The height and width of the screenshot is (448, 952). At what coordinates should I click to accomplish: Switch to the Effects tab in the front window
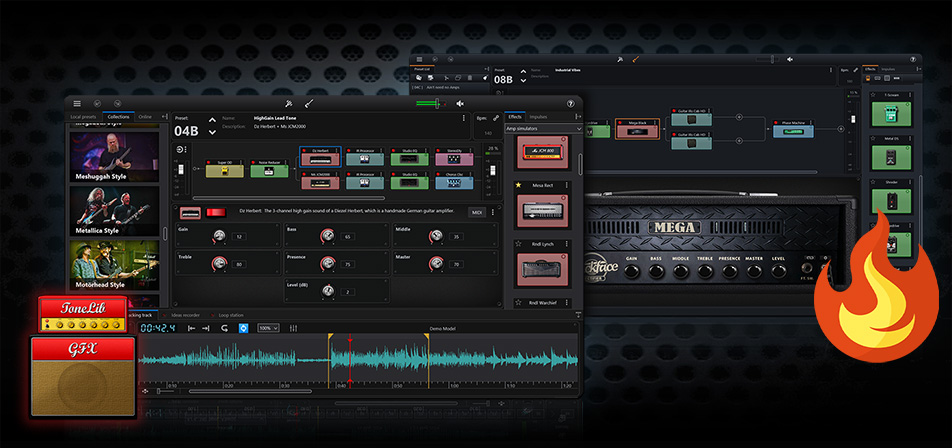pyautogui.click(x=515, y=117)
